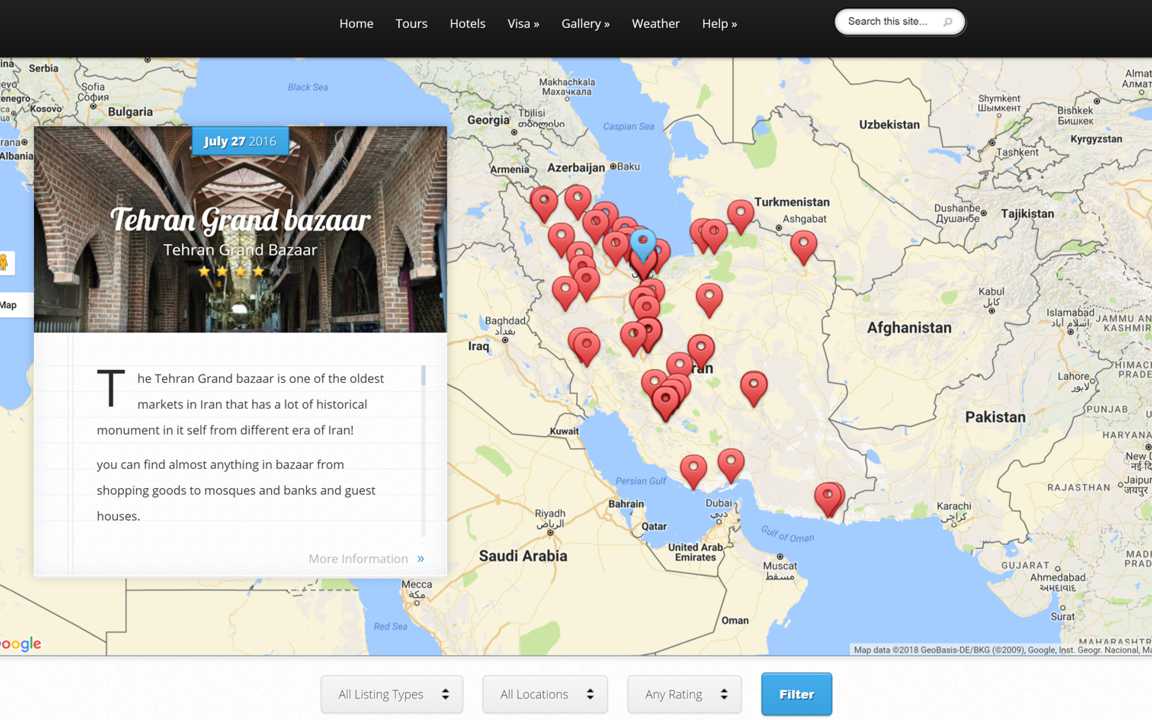The width and height of the screenshot is (1152, 720).
Task: Click the map pin near Ashgabat
Action: 803,245
